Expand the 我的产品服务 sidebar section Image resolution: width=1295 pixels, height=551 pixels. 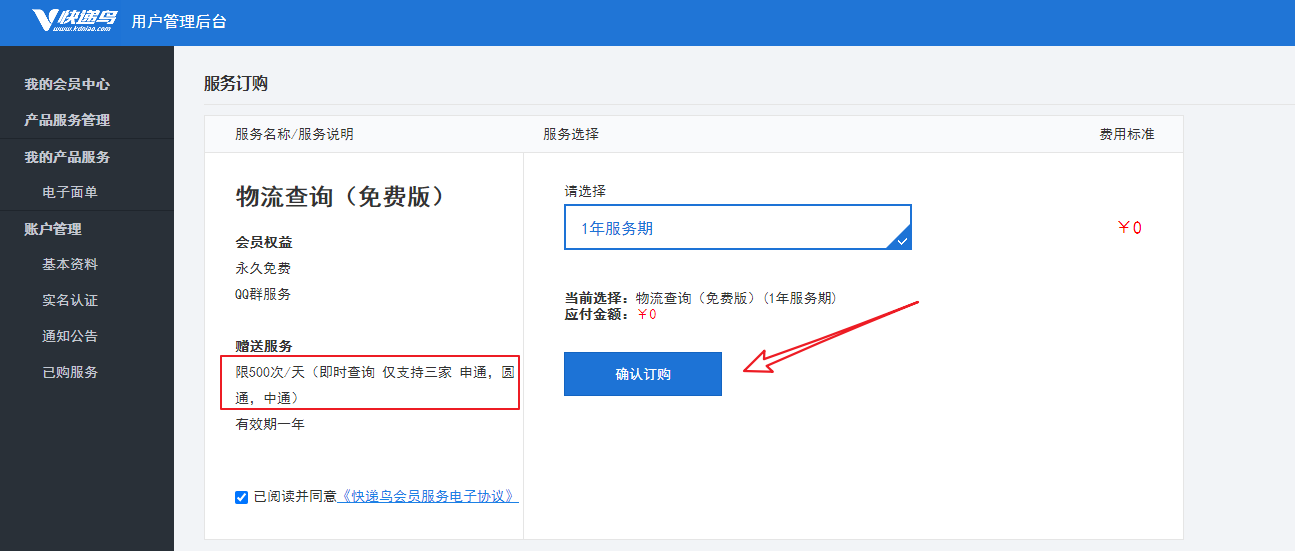click(x=67, y=157)
